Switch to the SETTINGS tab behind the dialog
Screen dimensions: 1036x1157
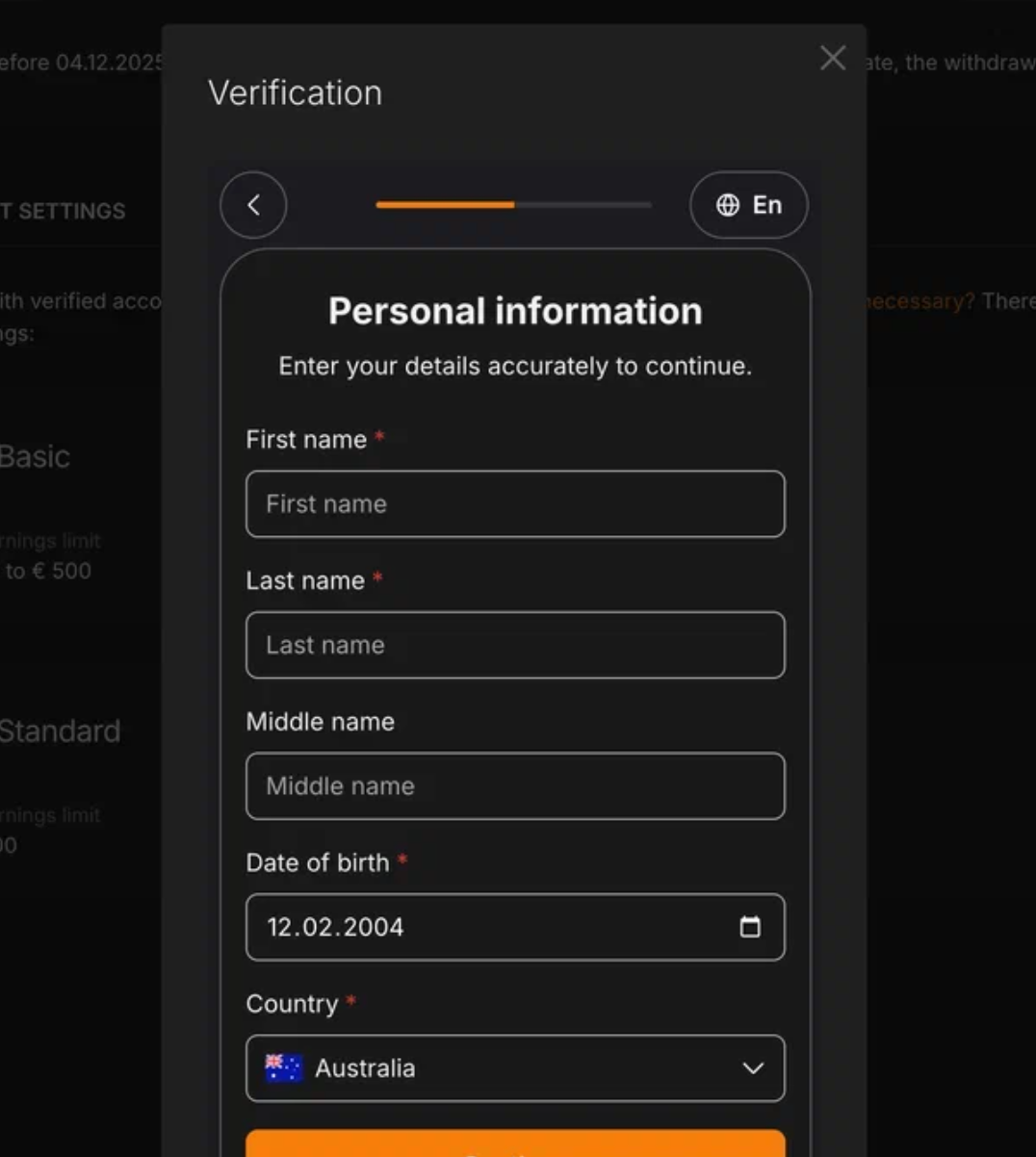tap(65, 212)
